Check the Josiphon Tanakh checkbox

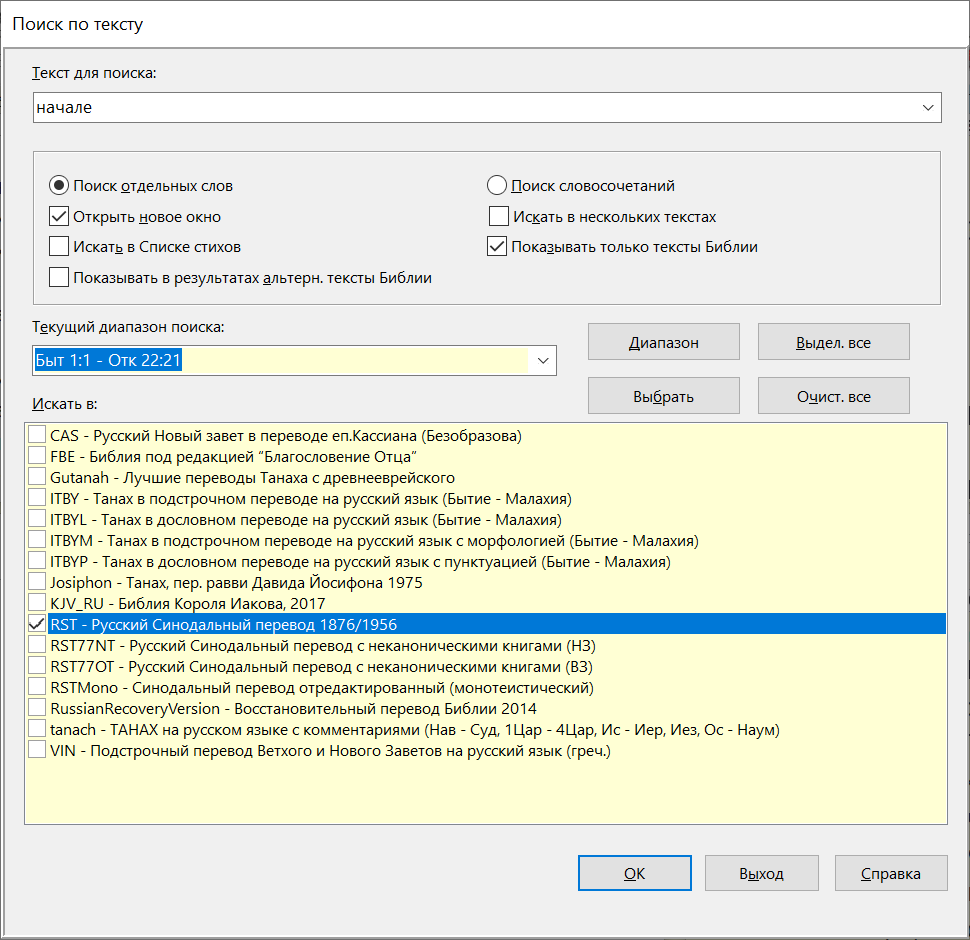[37, 582]
